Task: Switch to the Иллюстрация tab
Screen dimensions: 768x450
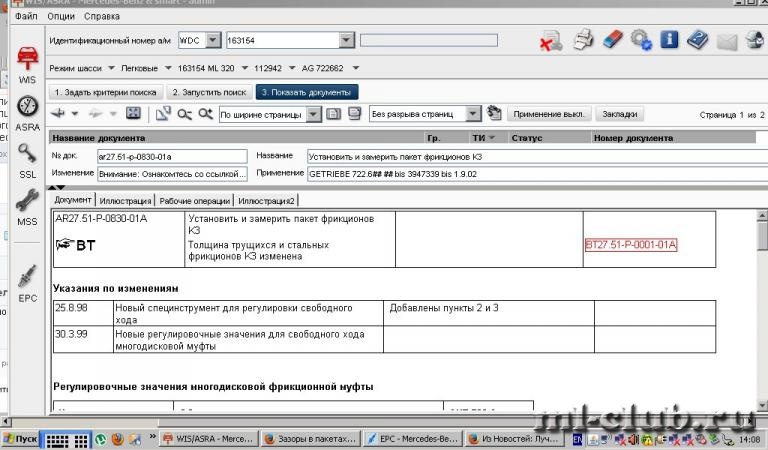Action: coord(125,200)
